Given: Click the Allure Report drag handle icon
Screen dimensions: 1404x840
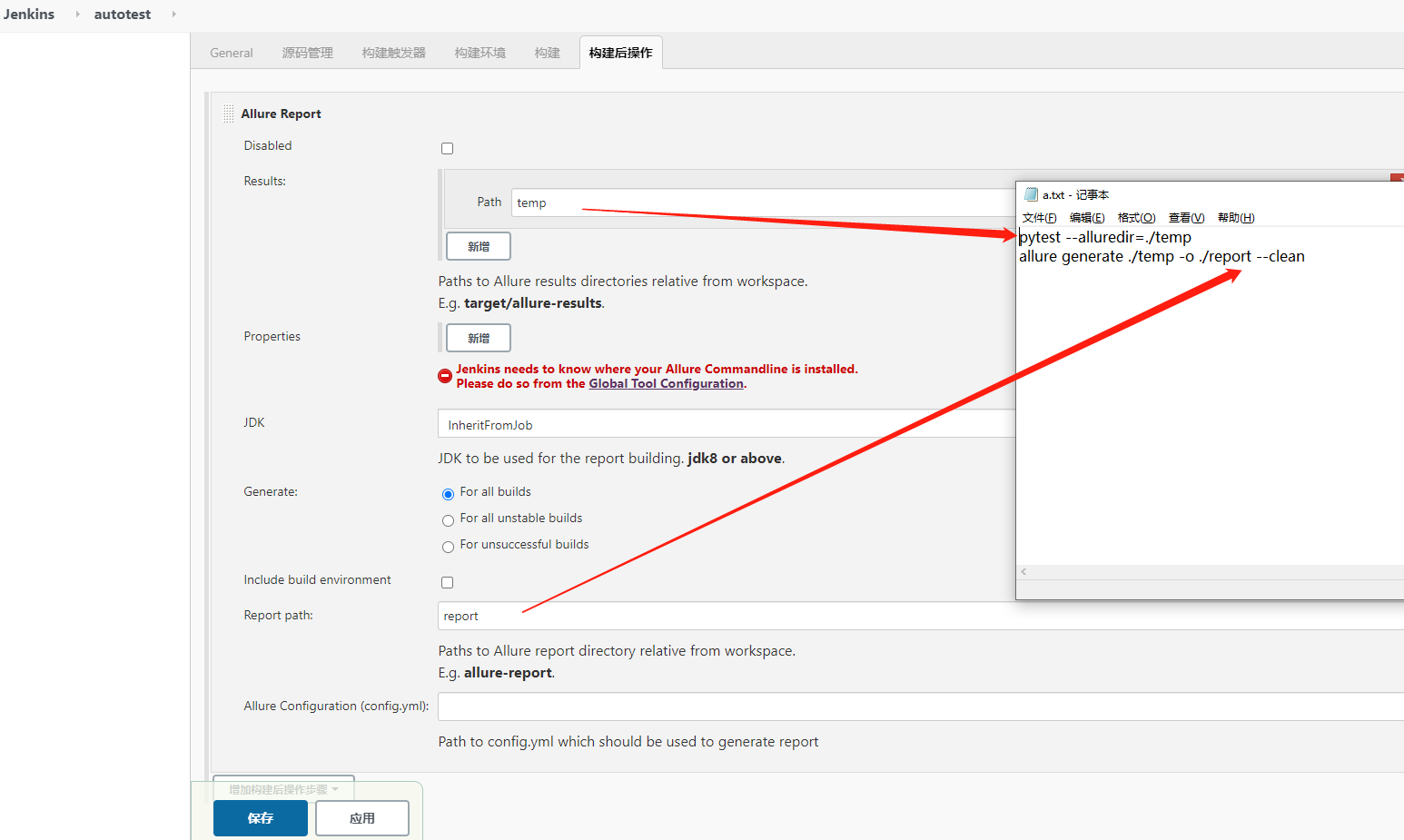Looking at the screenshot, I should pyautogui.click(x=229, y=114).
